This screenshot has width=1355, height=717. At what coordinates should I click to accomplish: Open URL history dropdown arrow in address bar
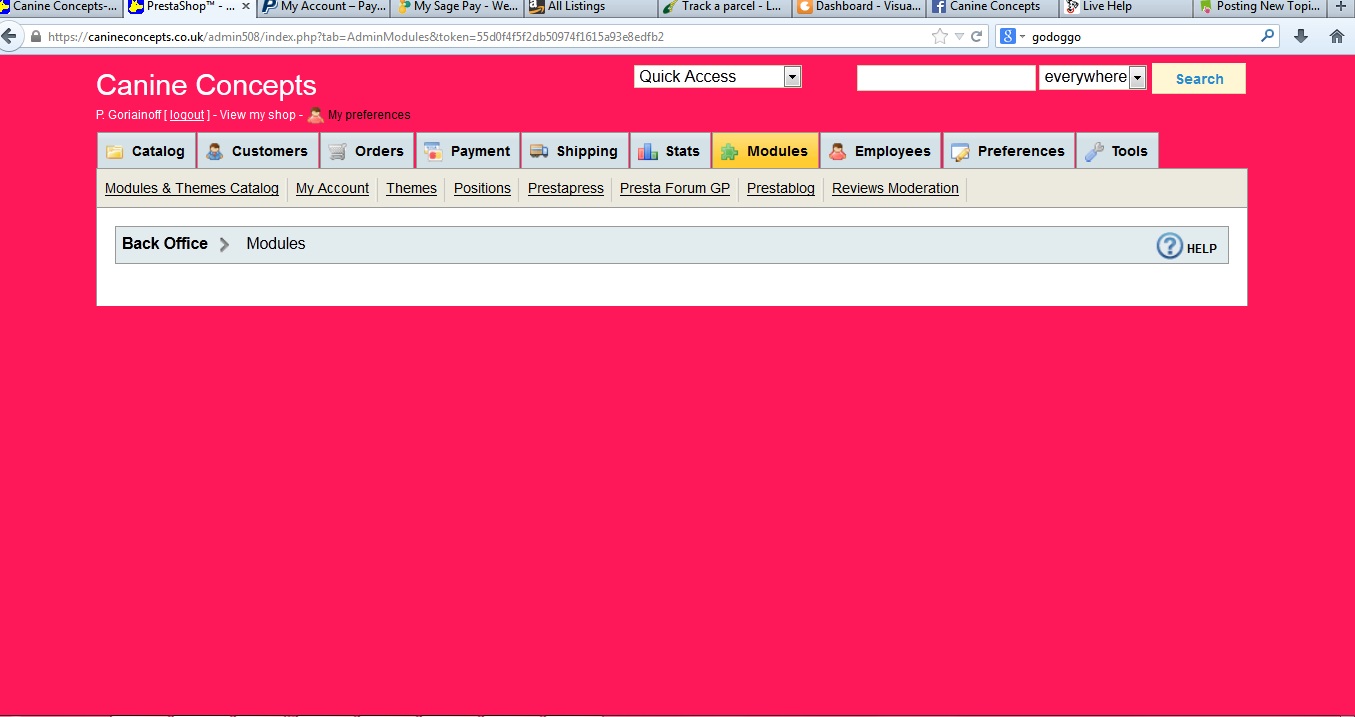[x=959, y=36]
